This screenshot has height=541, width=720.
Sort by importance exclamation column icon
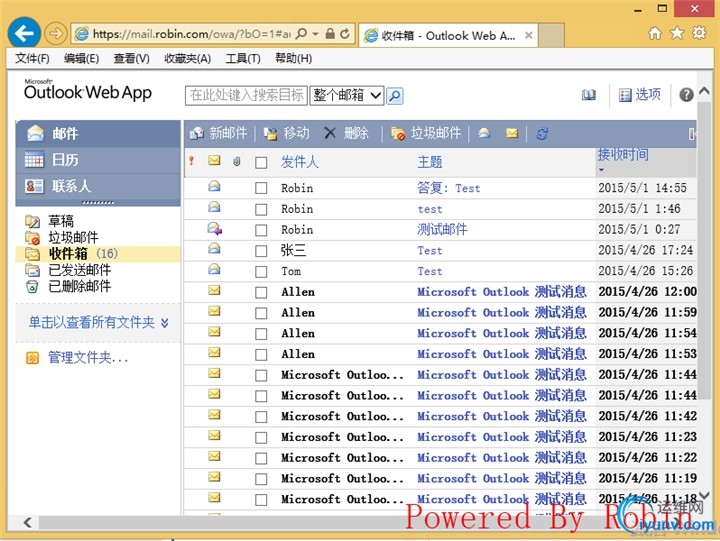pyautogui.click(x=191, y=161)
